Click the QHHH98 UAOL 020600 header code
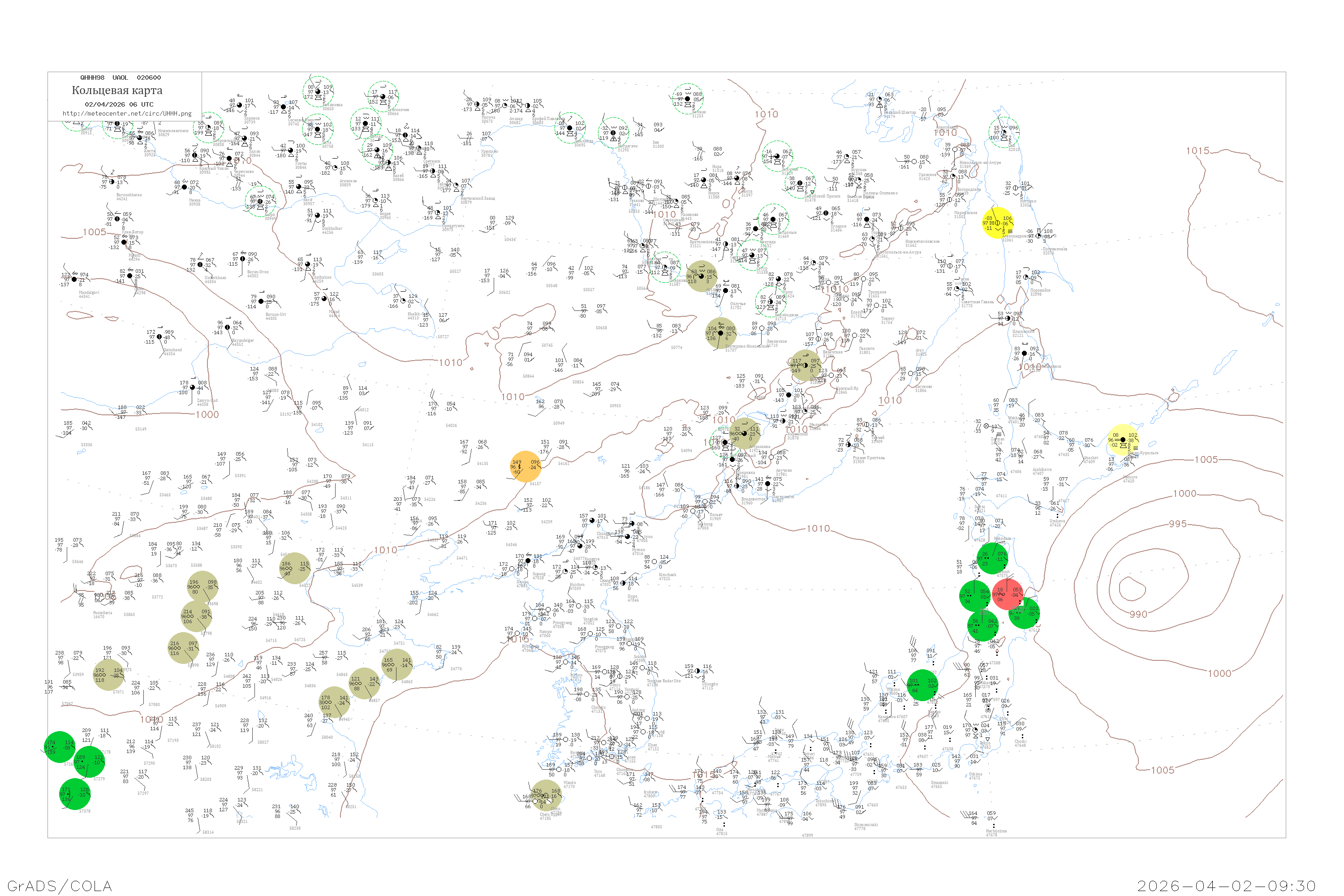Screen dimensions: 1344x896 click(120, 78)
